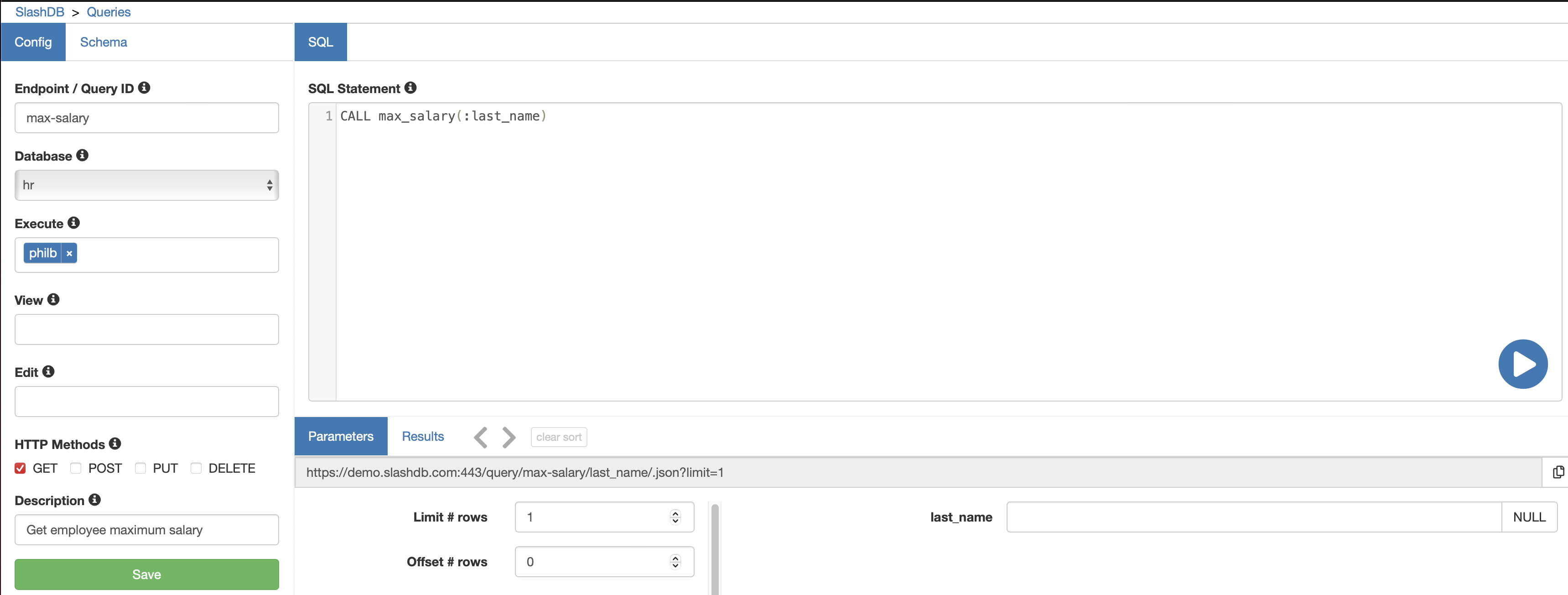Click the Description text field

coord(147,530)
